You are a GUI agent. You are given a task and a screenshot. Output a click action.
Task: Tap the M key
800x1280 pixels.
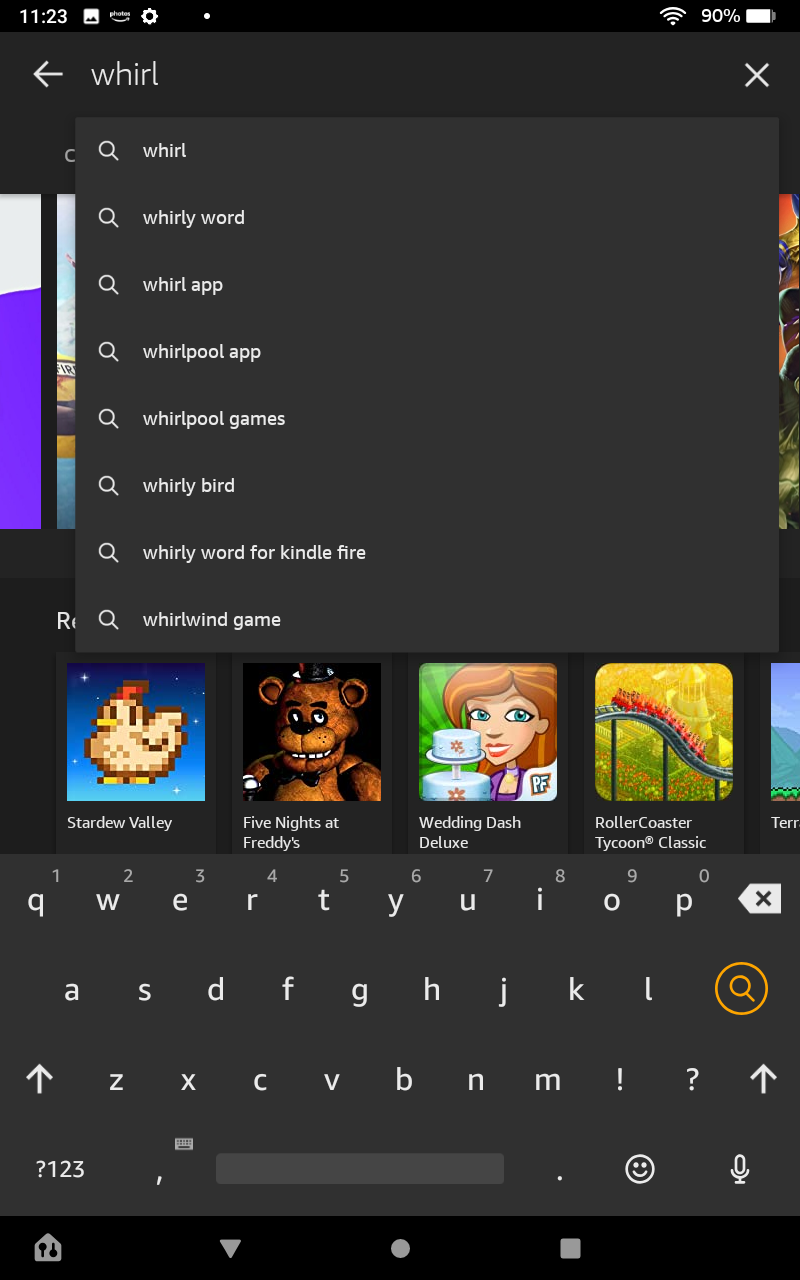click(548, 1079)
